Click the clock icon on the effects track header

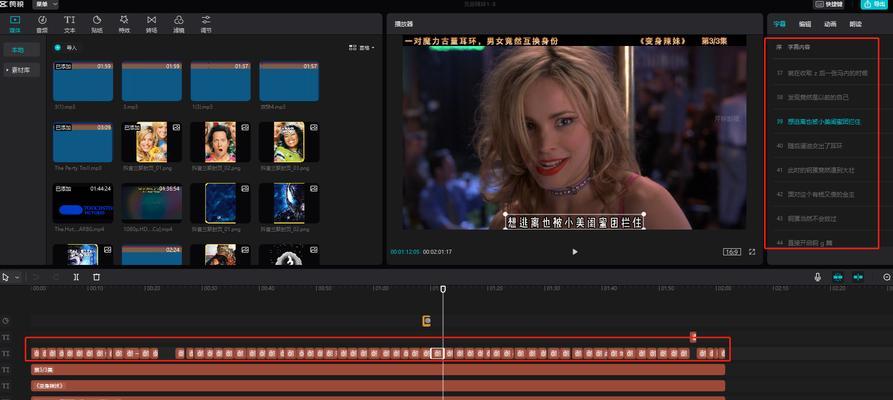(x=6, y=321)
